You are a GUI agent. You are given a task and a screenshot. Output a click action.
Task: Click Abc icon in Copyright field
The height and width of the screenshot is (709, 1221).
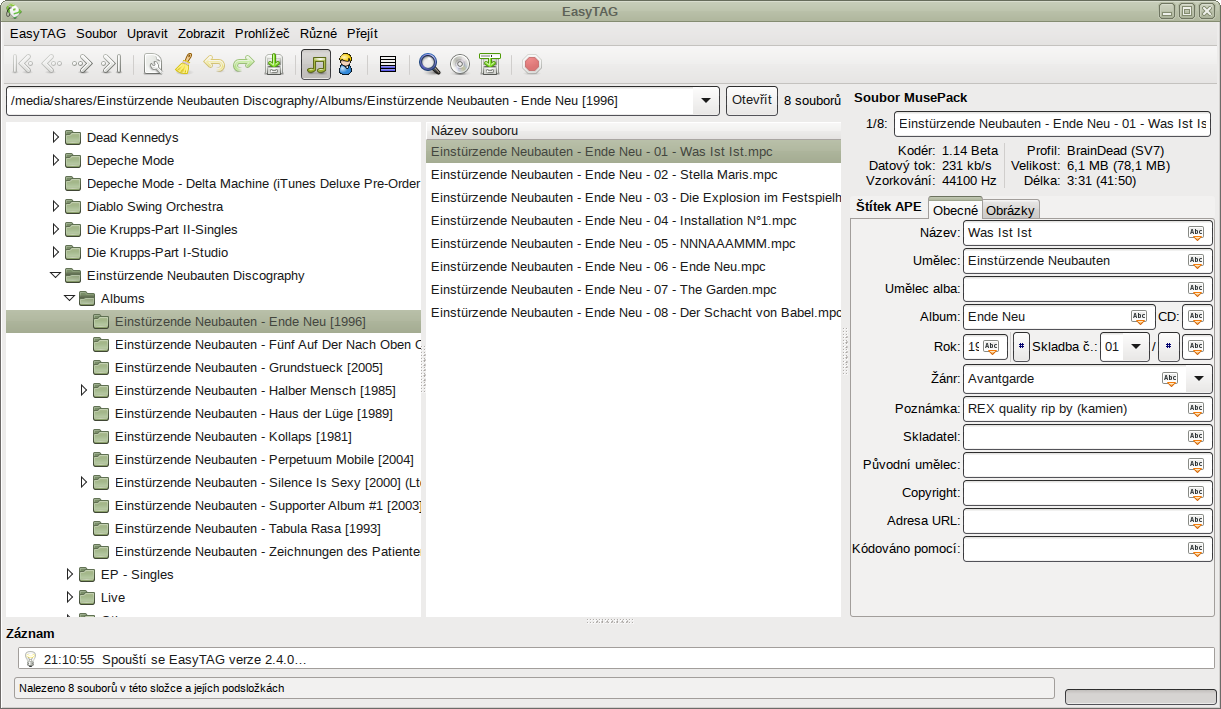[x=1196, y=493]
